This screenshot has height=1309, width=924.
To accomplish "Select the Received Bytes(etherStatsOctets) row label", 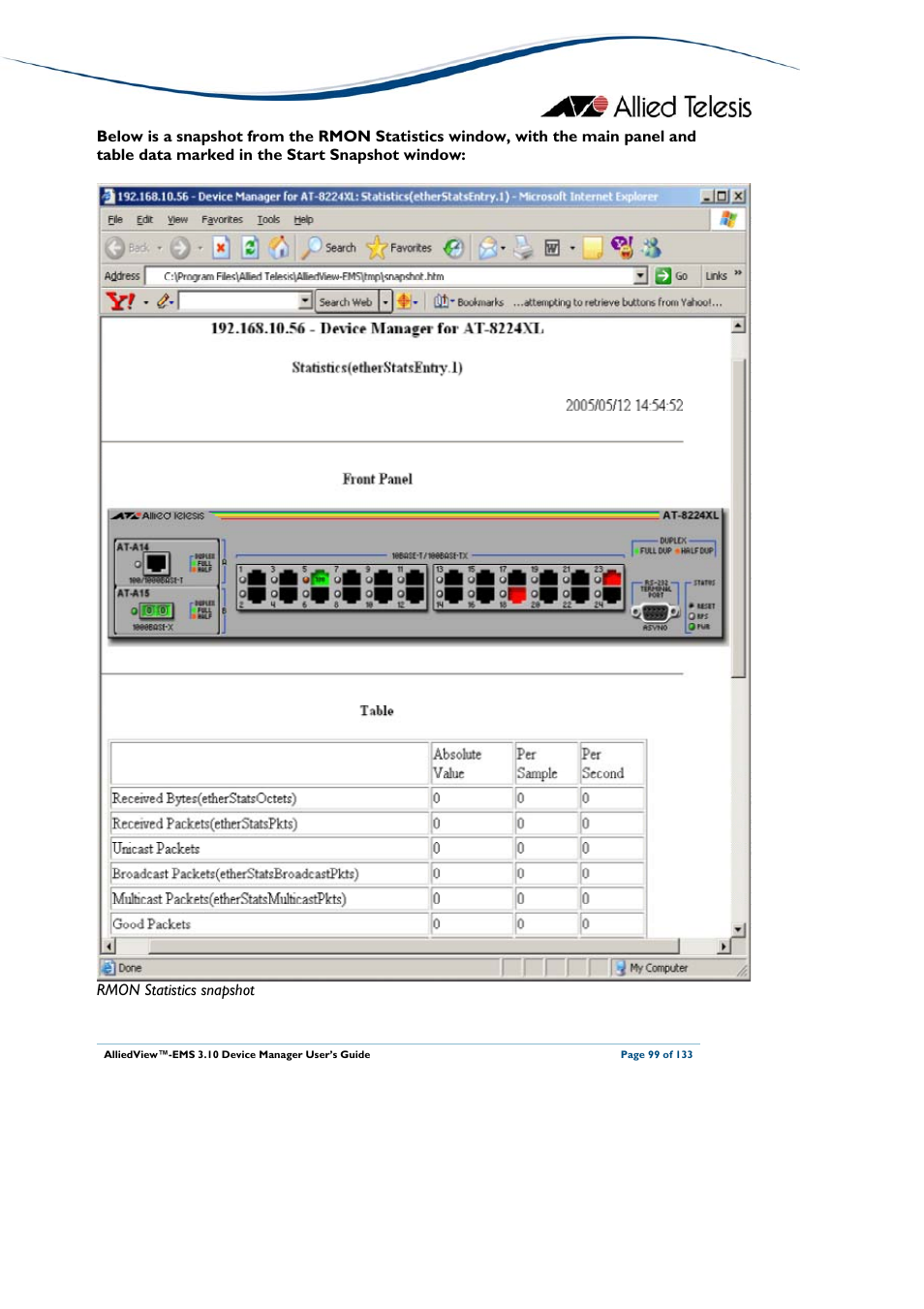I will [204, 798].
